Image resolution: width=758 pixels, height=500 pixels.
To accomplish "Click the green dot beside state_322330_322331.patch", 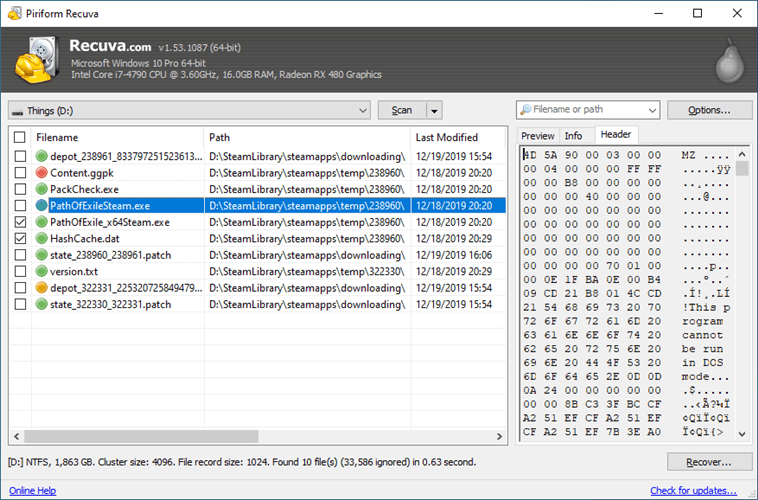I will click(42, 304).
